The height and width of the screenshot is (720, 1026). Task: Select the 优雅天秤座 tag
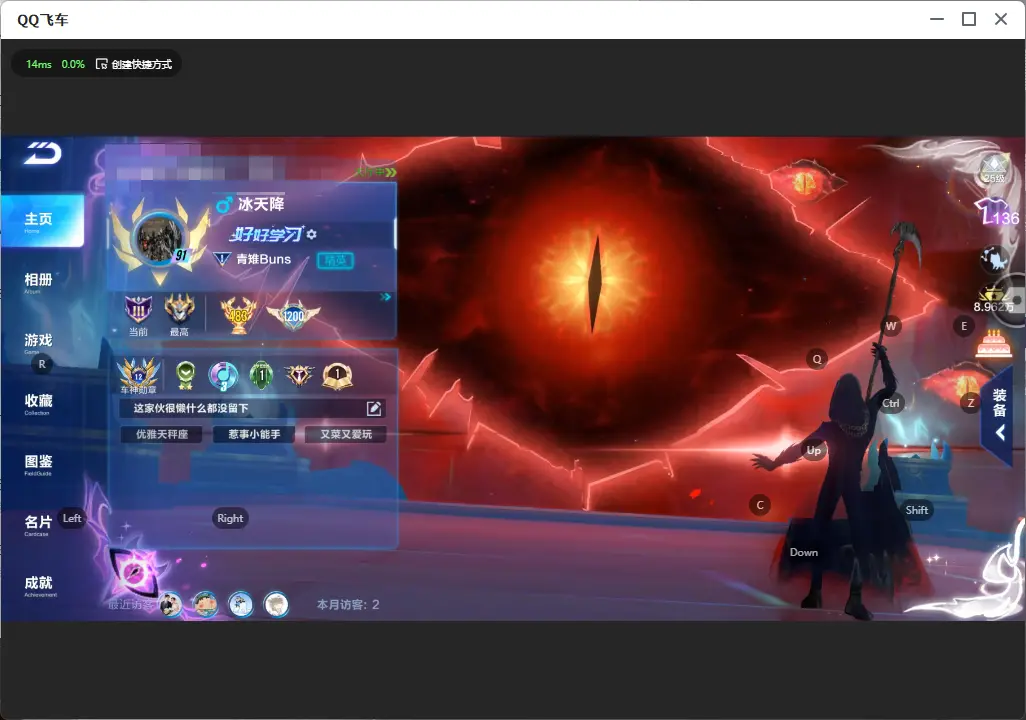tap(162, 434)
